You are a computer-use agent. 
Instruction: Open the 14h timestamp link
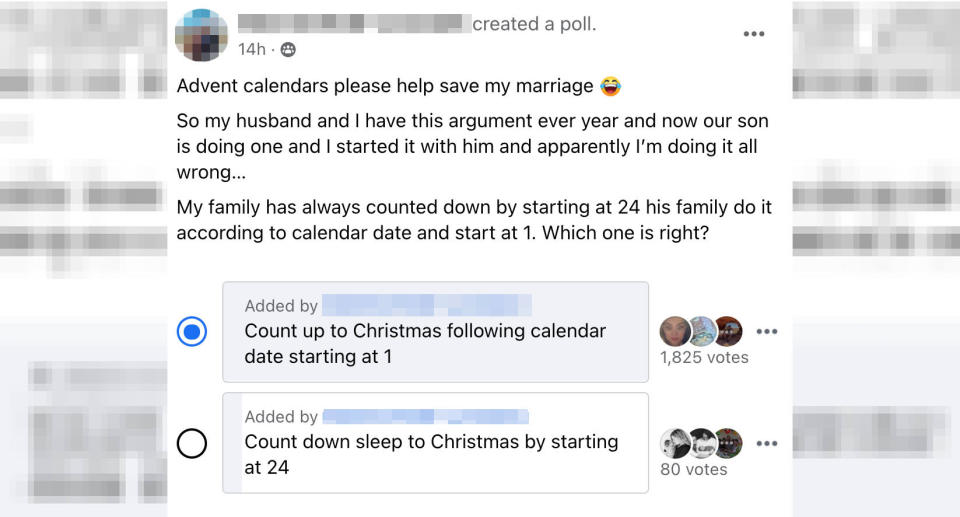tap(251, 49)
